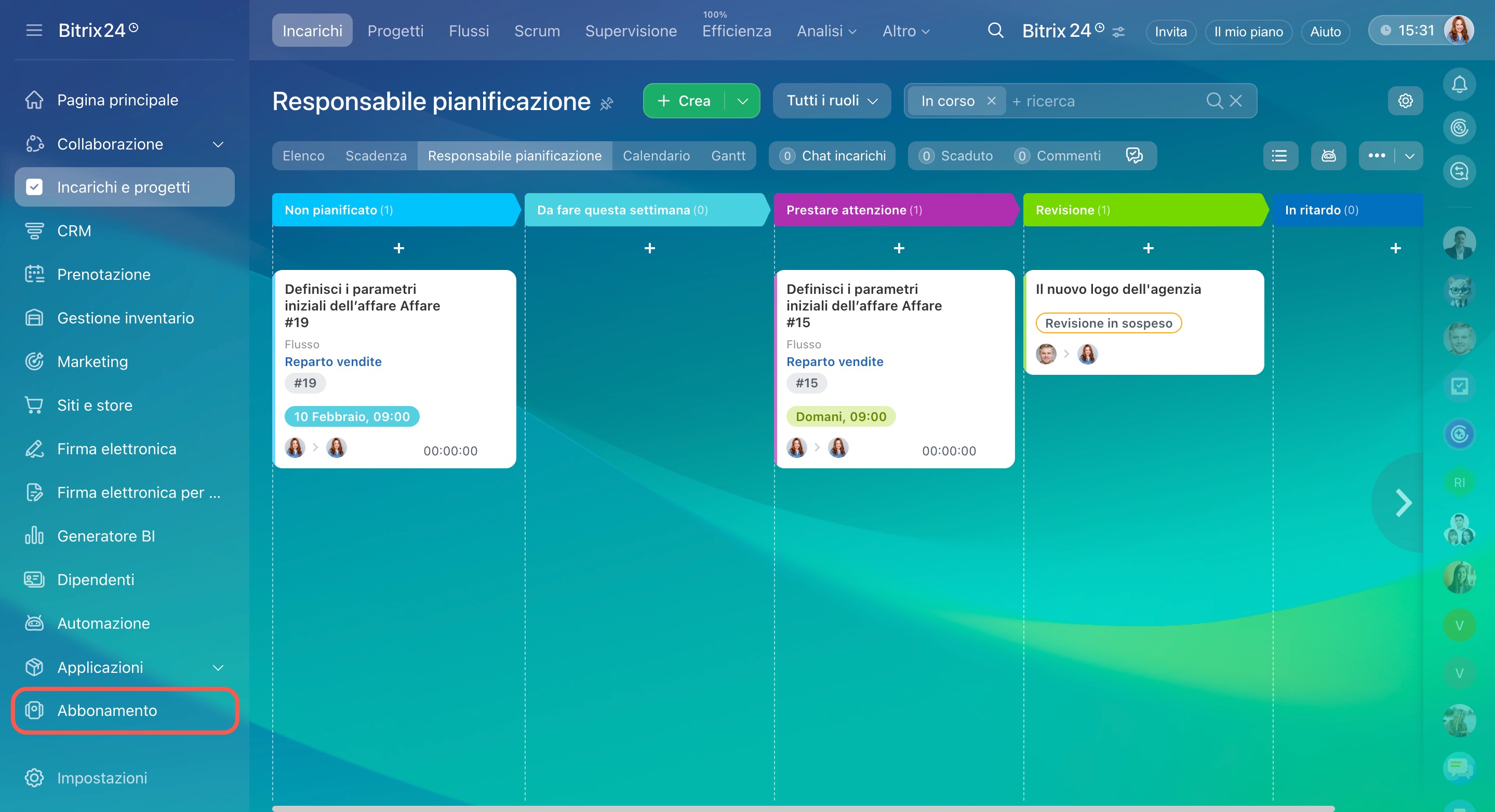Open the kanban settings gear icon

pyautogui.click(x=1405, y=101)
